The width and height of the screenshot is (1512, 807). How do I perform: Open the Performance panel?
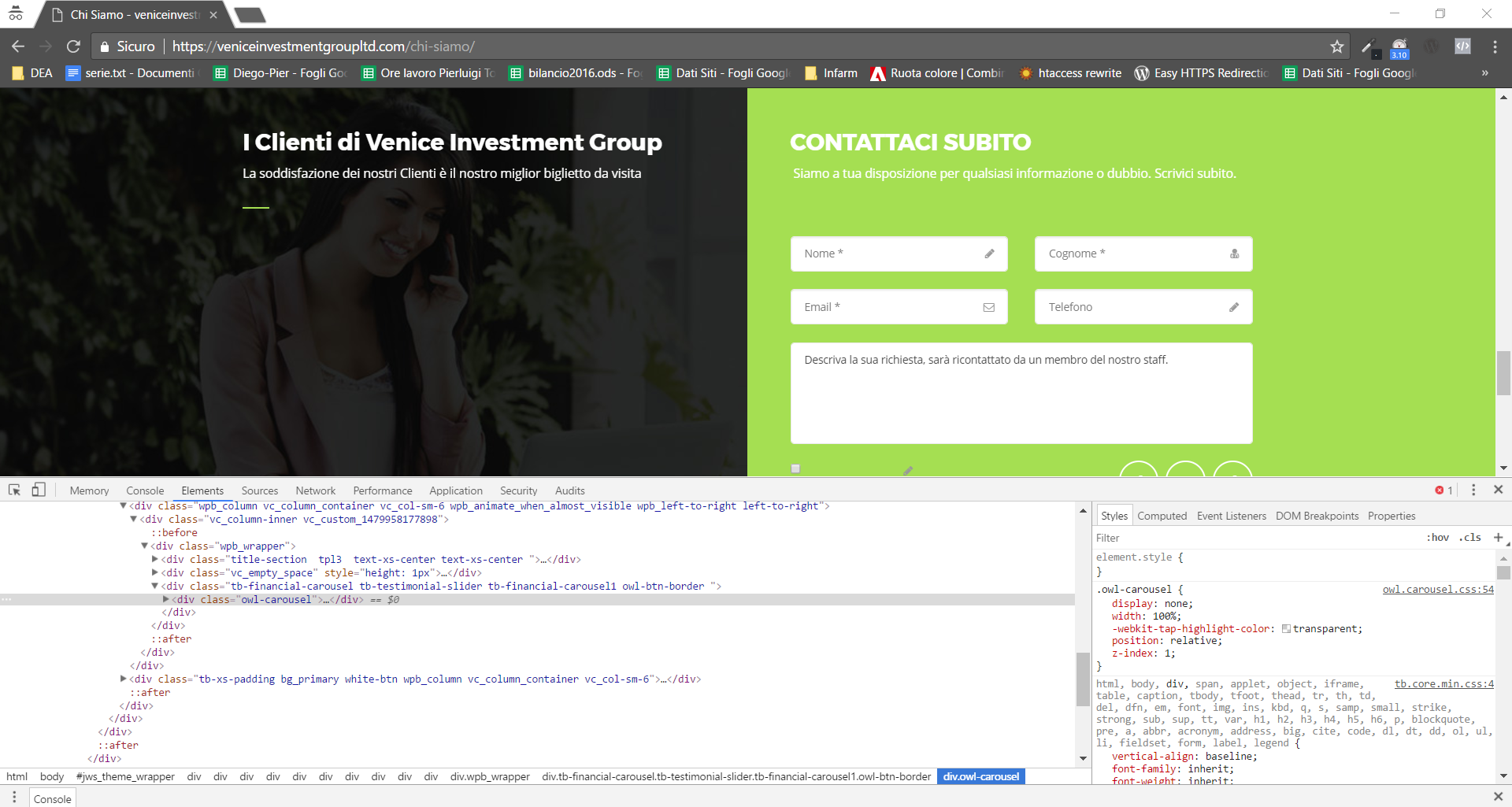click(383, 490)
